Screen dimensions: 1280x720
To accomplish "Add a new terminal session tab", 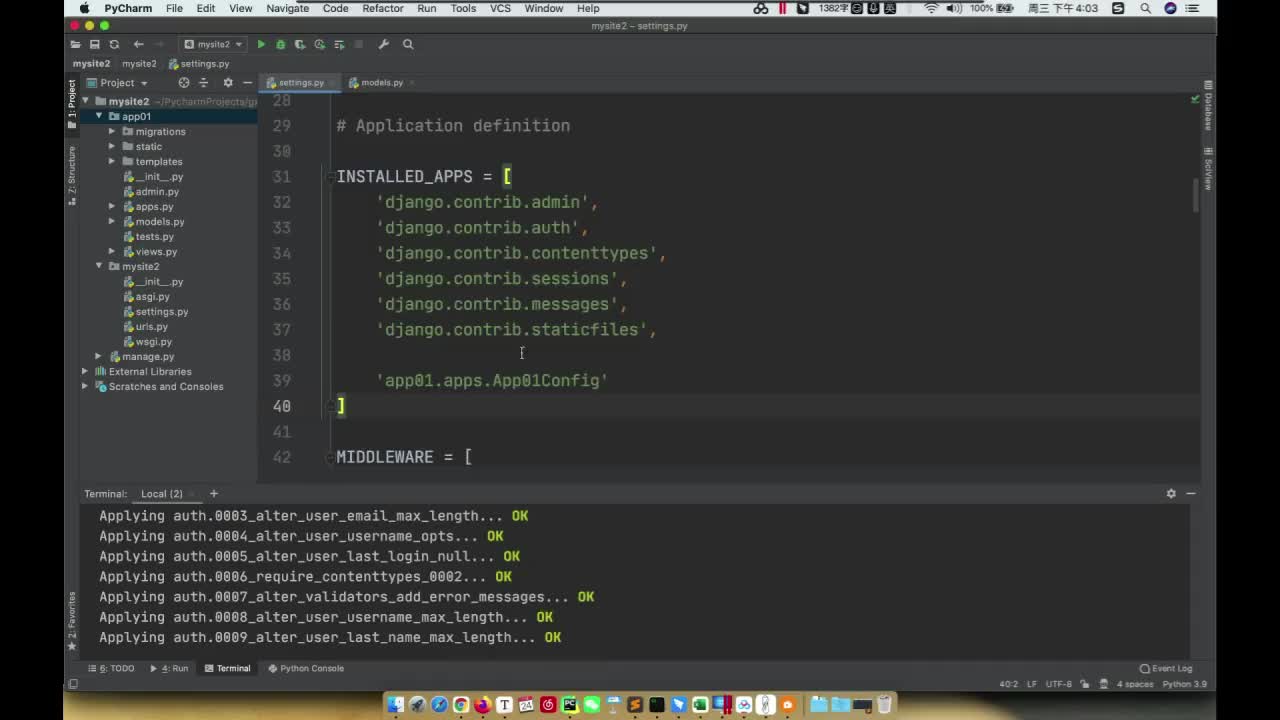I will tap(213, 493).
